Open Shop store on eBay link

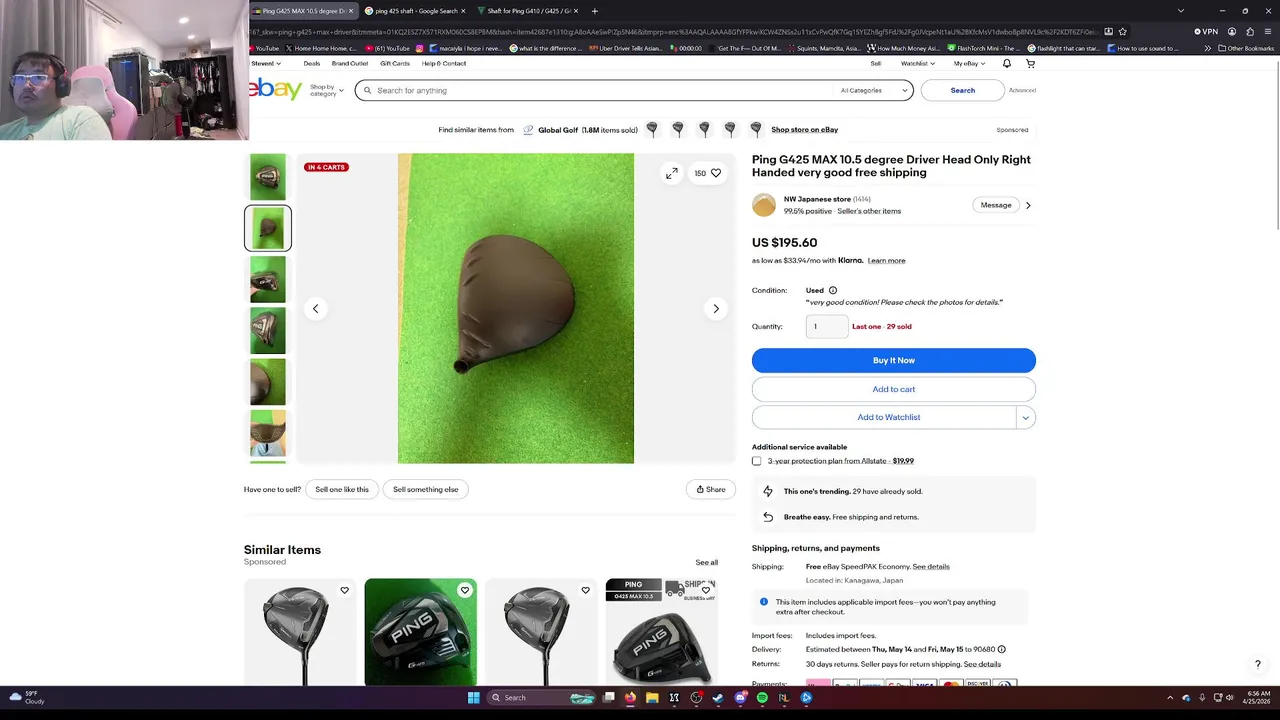point(805,129)
